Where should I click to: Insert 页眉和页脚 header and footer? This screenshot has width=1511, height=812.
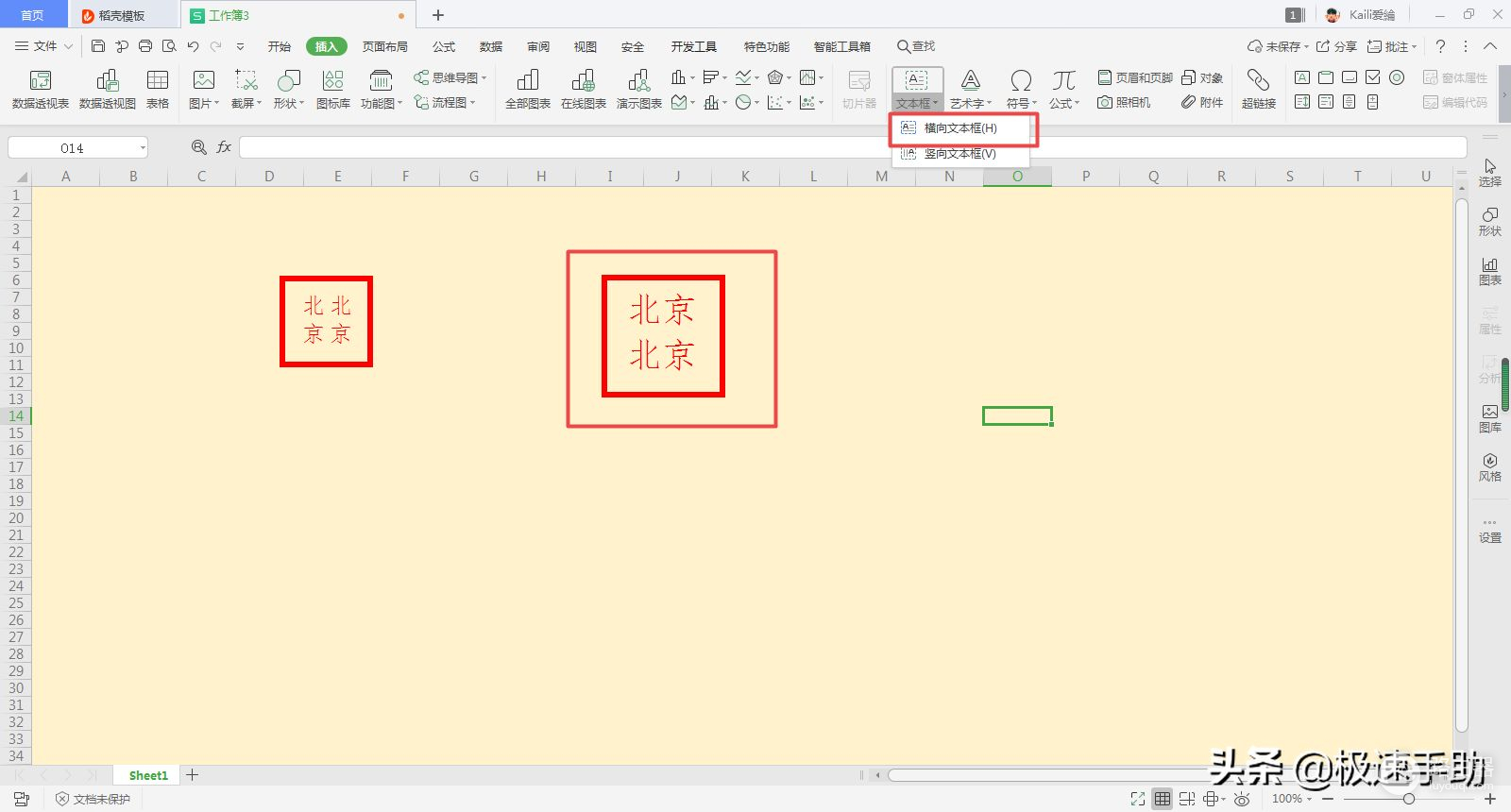point(1134,77)
